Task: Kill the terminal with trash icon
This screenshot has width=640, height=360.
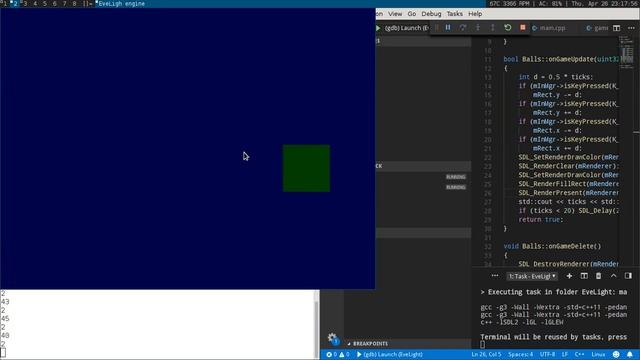Action: pyautogui.click(x=598, y=276)
